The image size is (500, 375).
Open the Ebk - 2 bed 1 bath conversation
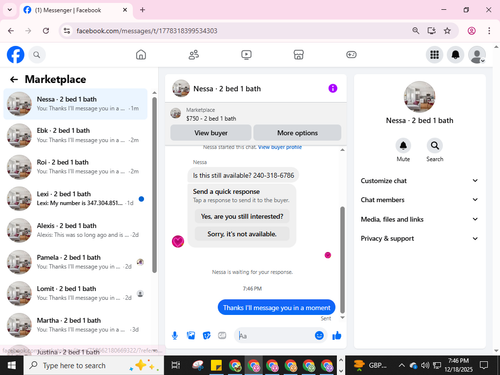pyautogui.click(x=75, y=135)
